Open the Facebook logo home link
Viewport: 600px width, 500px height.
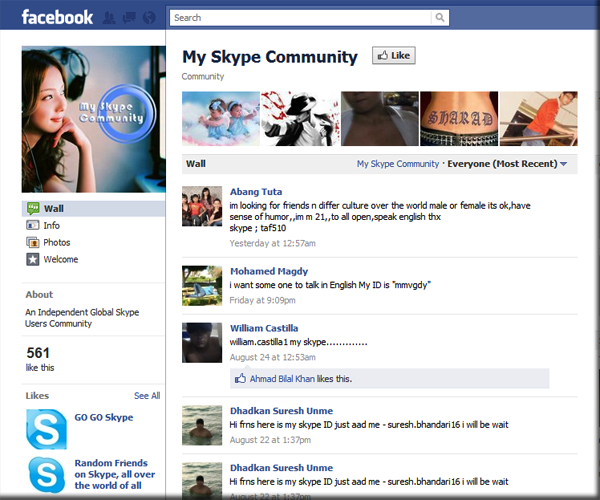click(57, 17)
